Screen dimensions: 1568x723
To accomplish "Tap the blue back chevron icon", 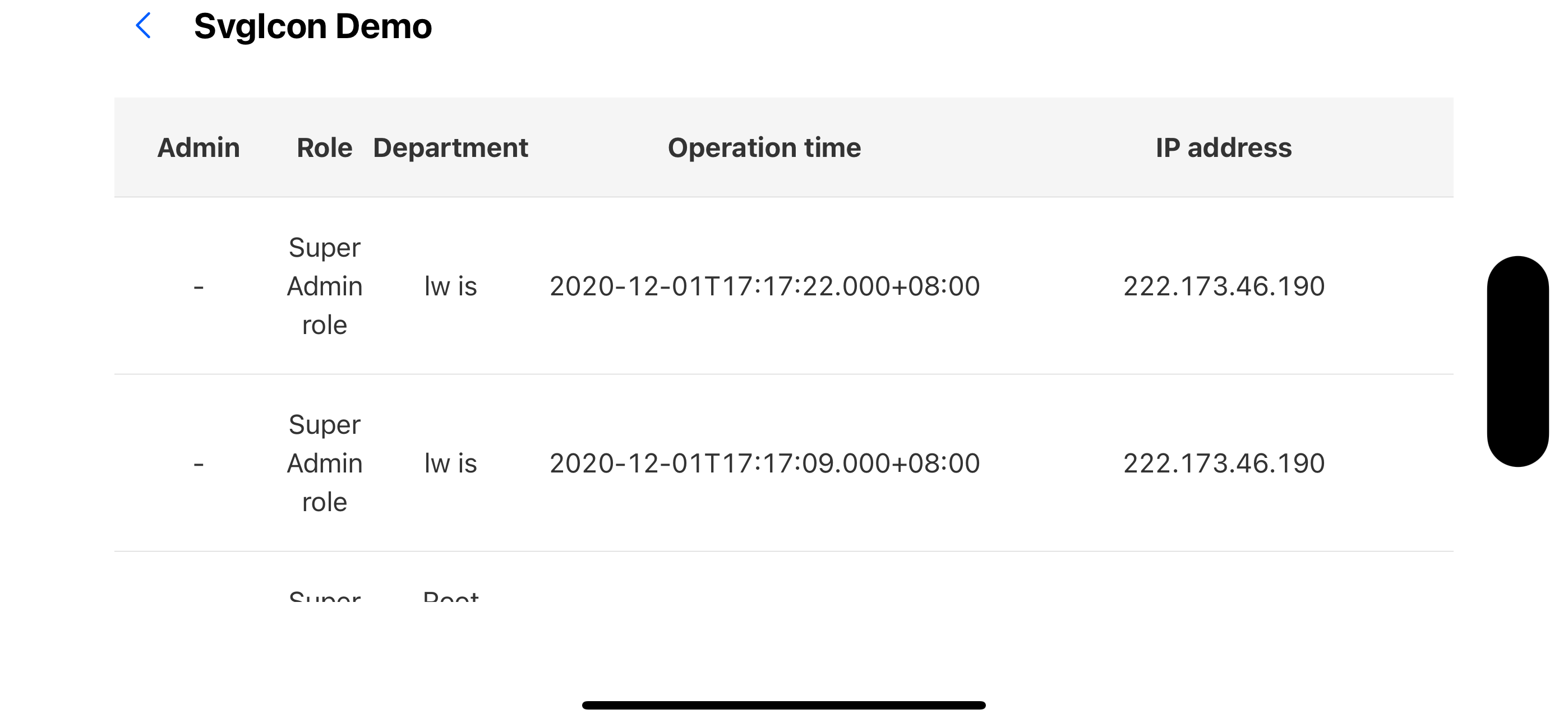I will [143, 26].
